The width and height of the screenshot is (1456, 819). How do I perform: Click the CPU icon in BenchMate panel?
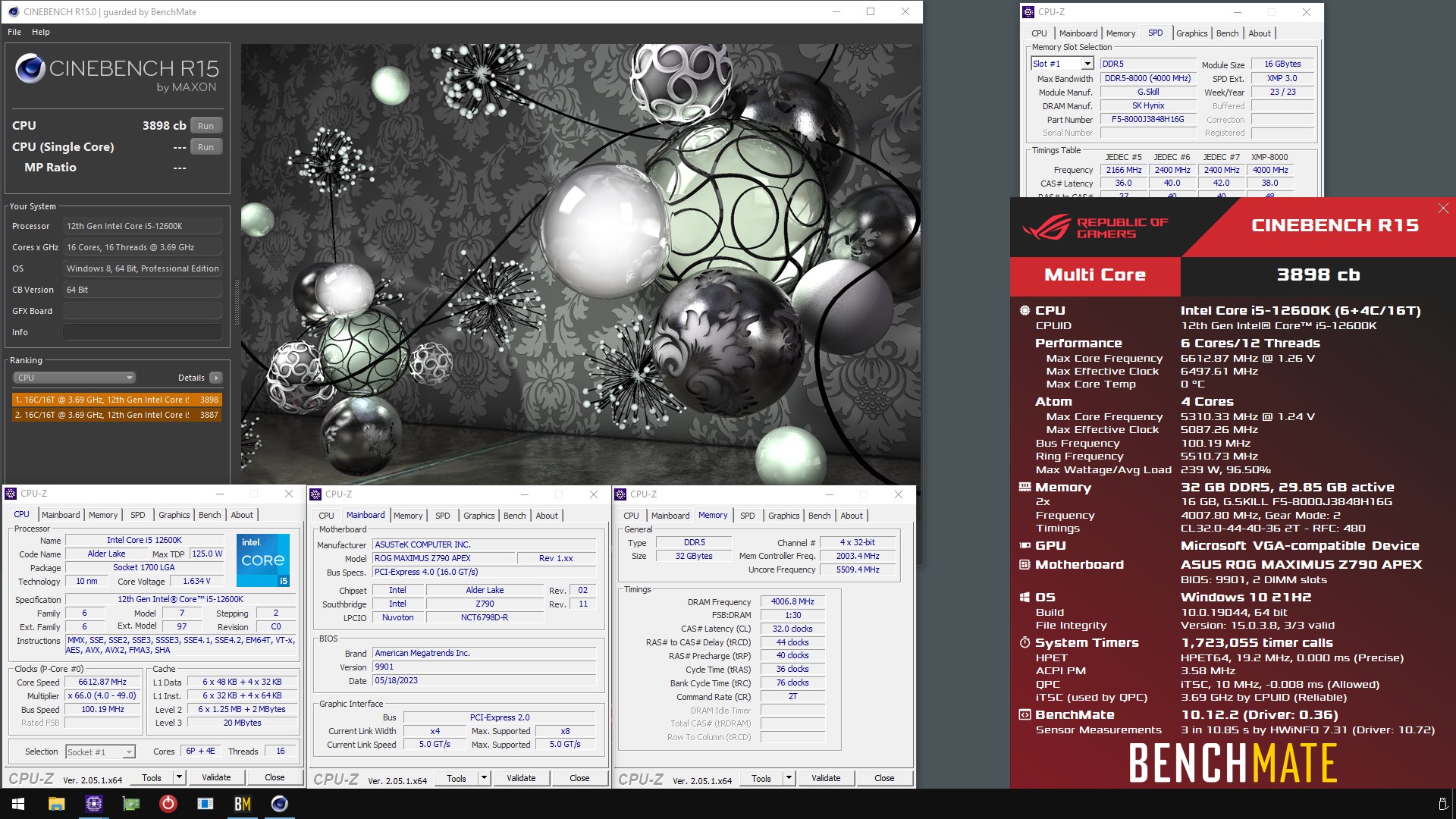[x=1025, y=310]
